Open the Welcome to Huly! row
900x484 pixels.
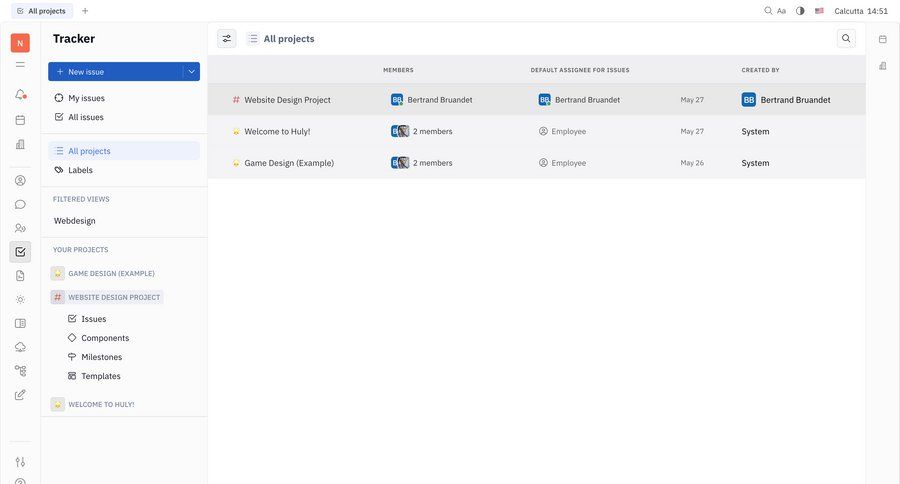[x=537, y=131]
